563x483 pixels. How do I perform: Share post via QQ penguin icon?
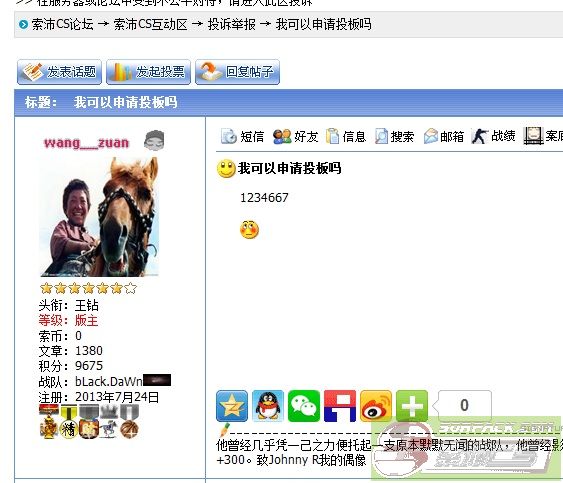coord(268,406)
